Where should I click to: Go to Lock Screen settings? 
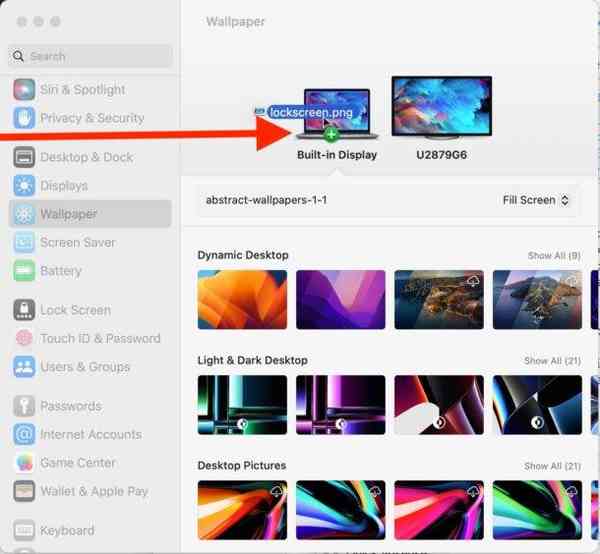(x=75, y=310)
